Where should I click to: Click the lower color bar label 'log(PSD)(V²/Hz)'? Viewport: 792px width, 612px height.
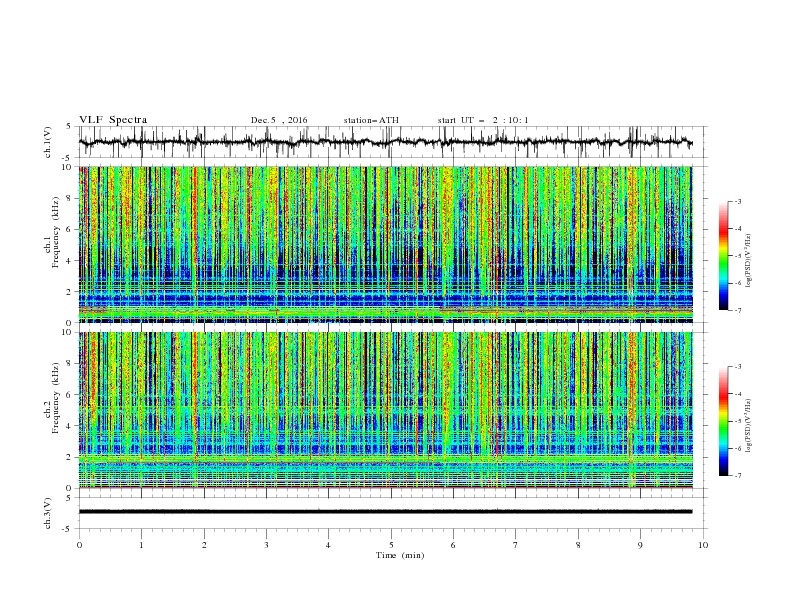pyautogui.click(x=749, y=426)
